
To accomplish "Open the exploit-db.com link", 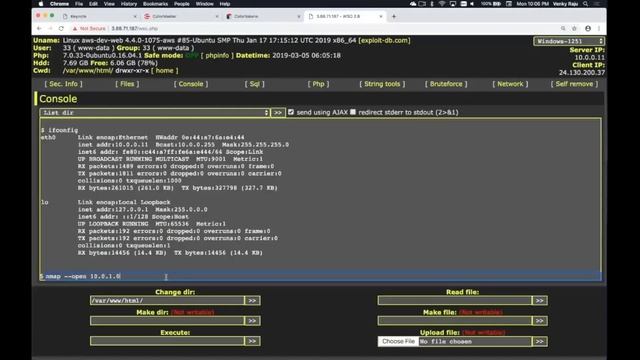I will point(384,40).
